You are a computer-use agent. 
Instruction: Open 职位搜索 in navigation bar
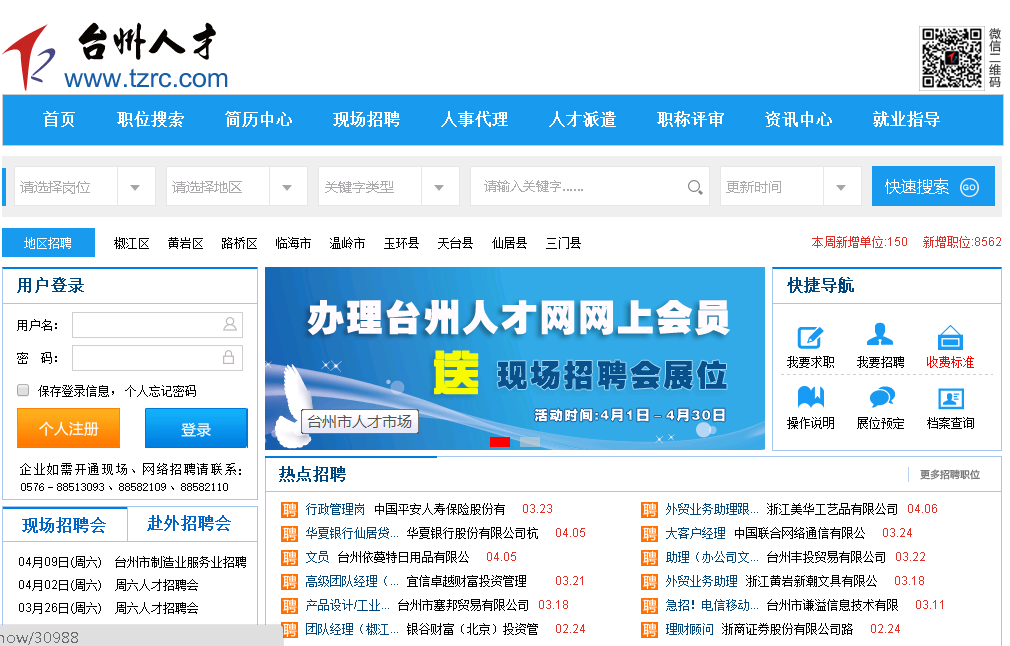[150, 120]
